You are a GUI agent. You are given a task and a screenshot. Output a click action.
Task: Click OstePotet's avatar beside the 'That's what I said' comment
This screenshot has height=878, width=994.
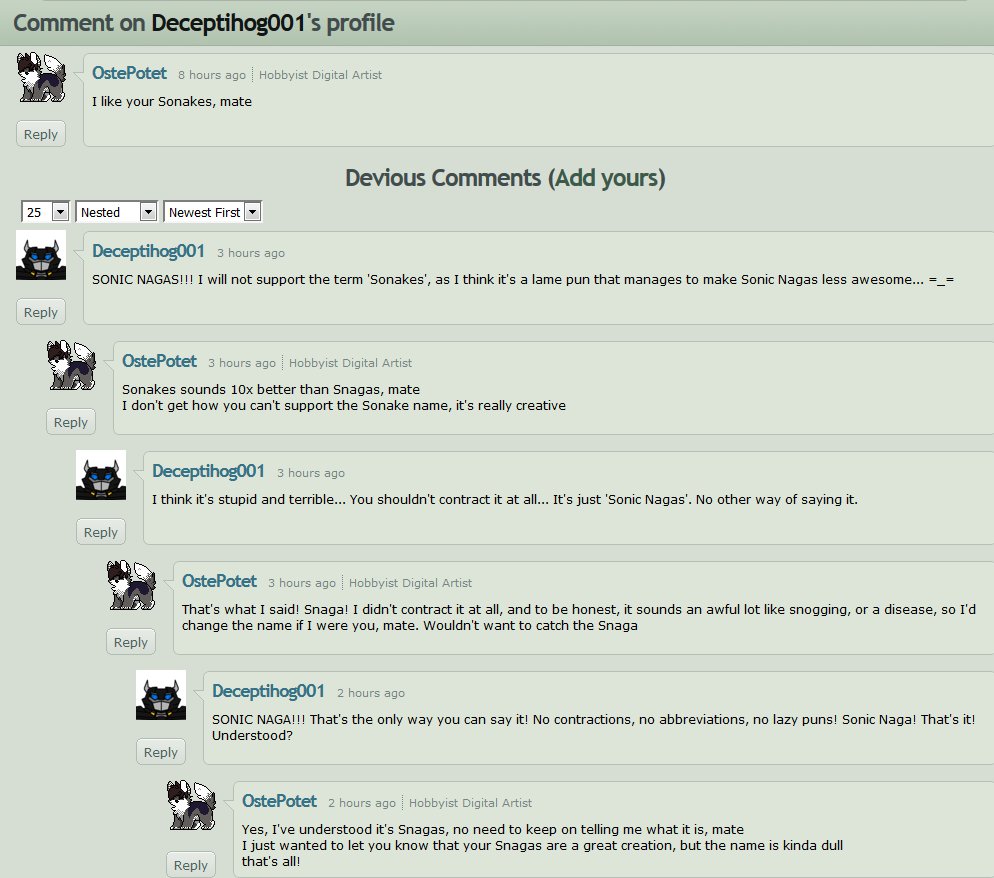[x=131, y=585]
